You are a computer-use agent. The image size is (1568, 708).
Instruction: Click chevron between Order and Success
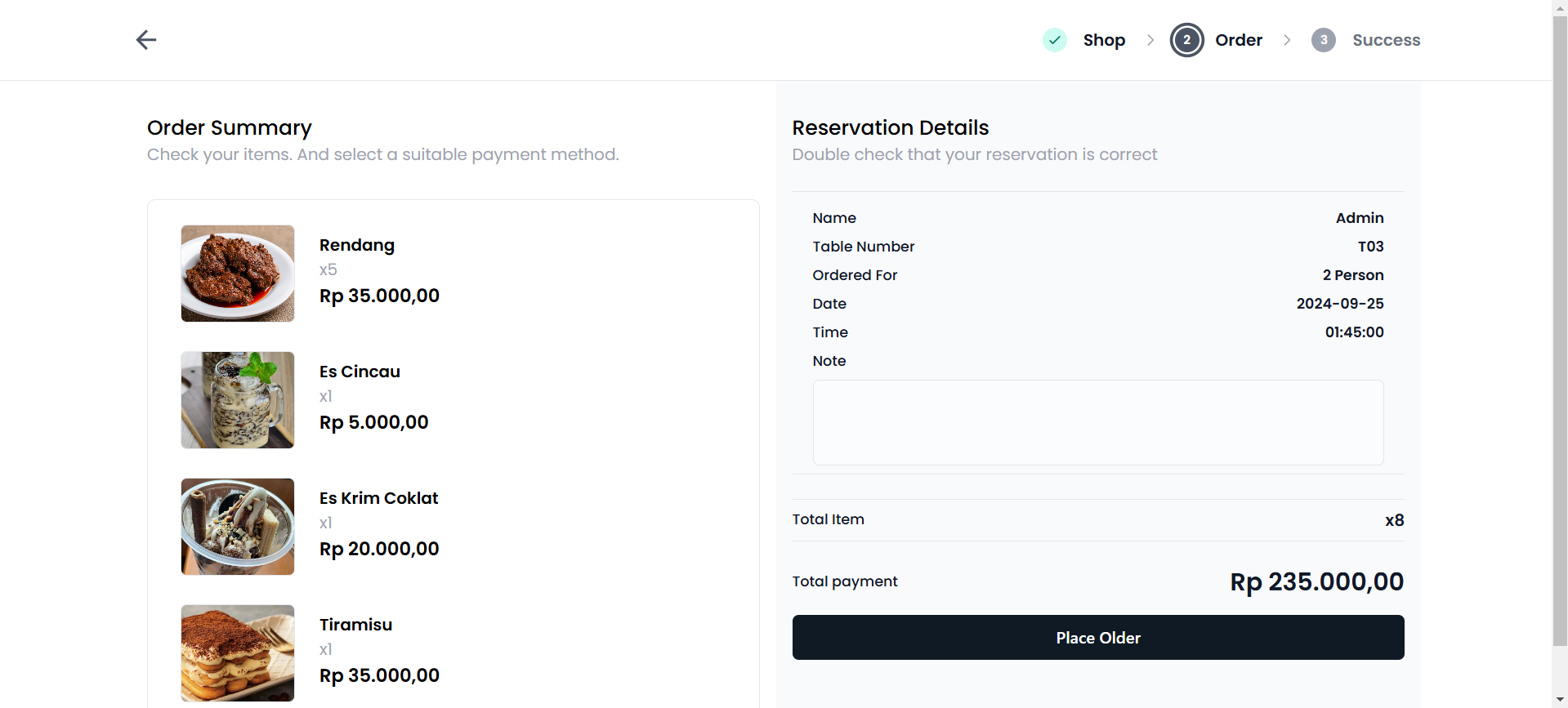[1287, 40]
